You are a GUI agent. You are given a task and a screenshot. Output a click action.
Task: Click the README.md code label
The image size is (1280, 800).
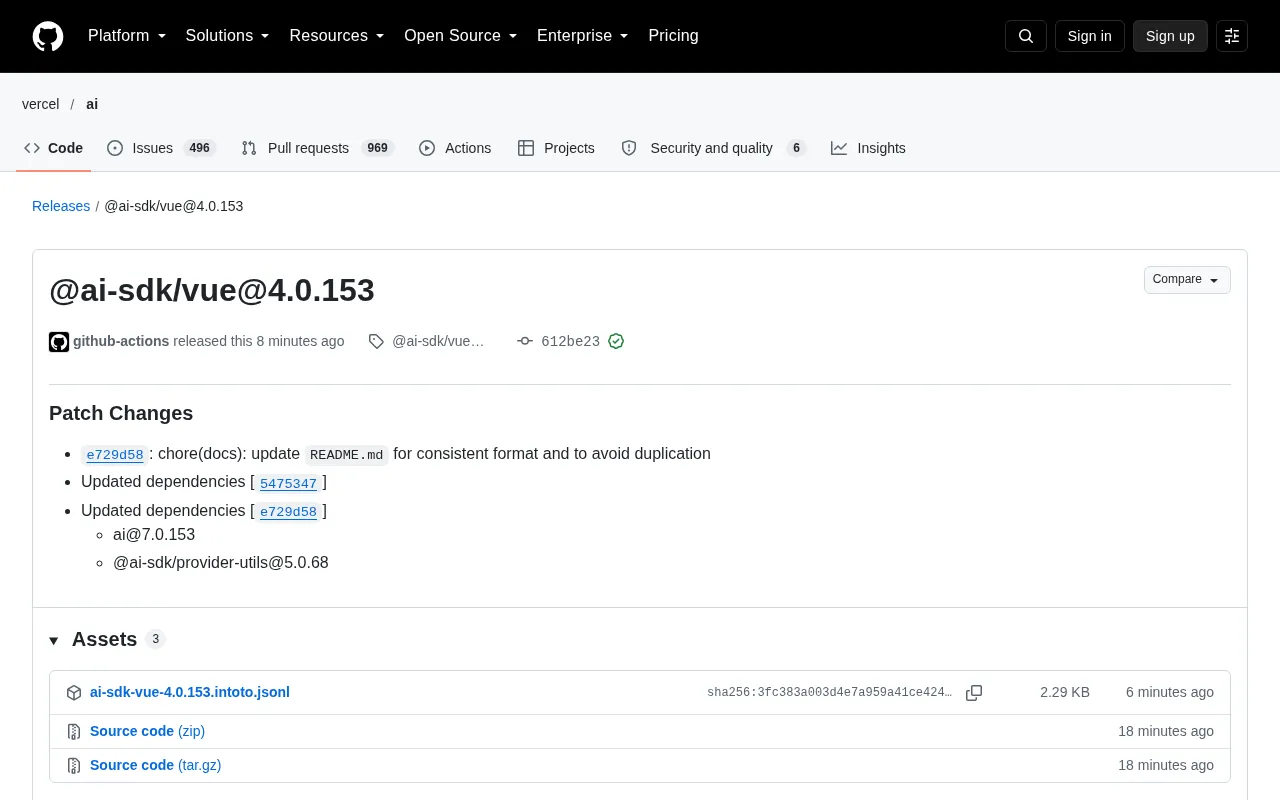[346, 454]
